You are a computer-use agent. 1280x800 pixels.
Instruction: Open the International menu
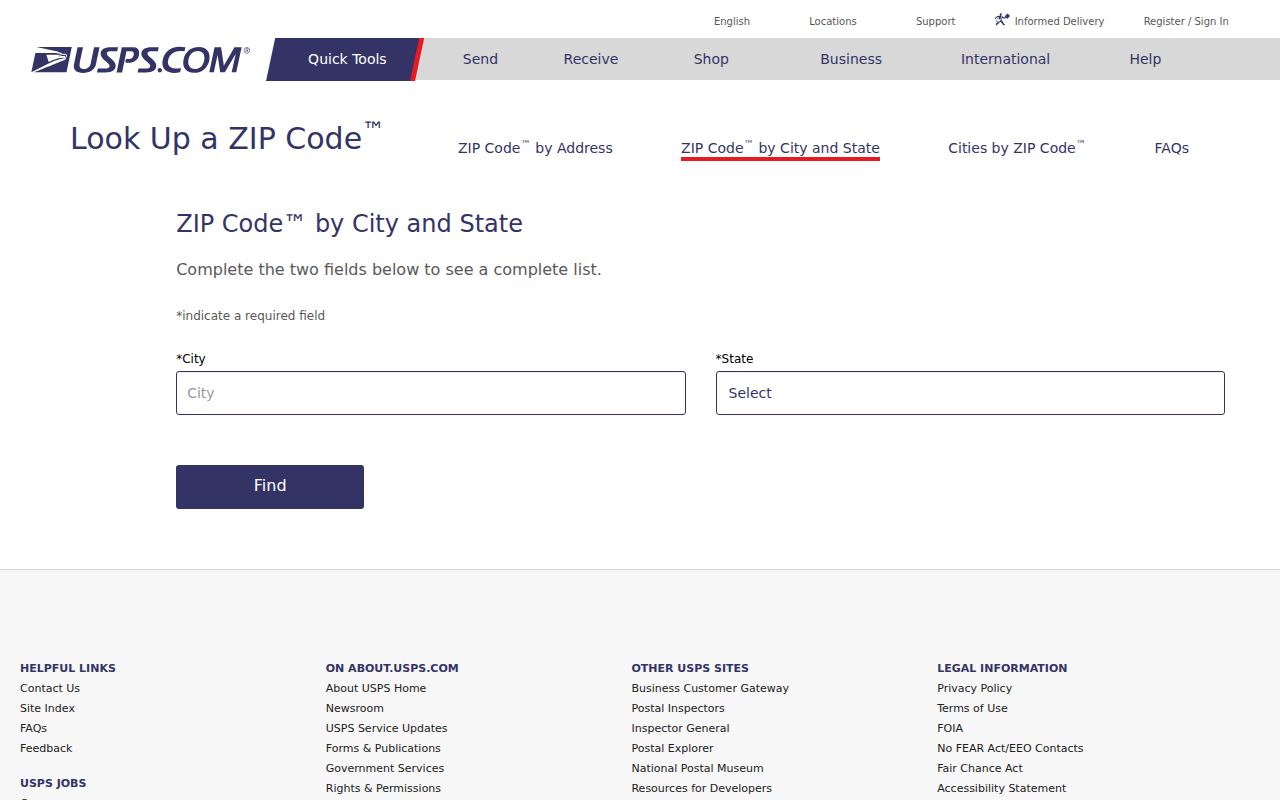coord(1005,59)
